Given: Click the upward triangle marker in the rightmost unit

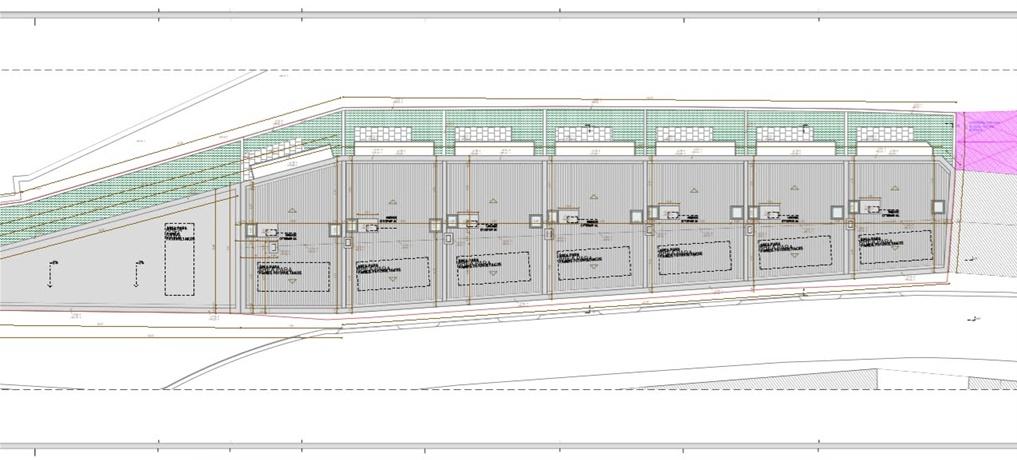Looking at the screenshot, I should tap(893, 186).
